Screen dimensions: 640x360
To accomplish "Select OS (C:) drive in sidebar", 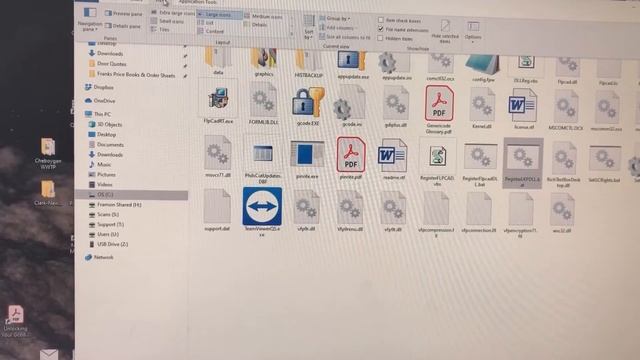I will (131, 195).
